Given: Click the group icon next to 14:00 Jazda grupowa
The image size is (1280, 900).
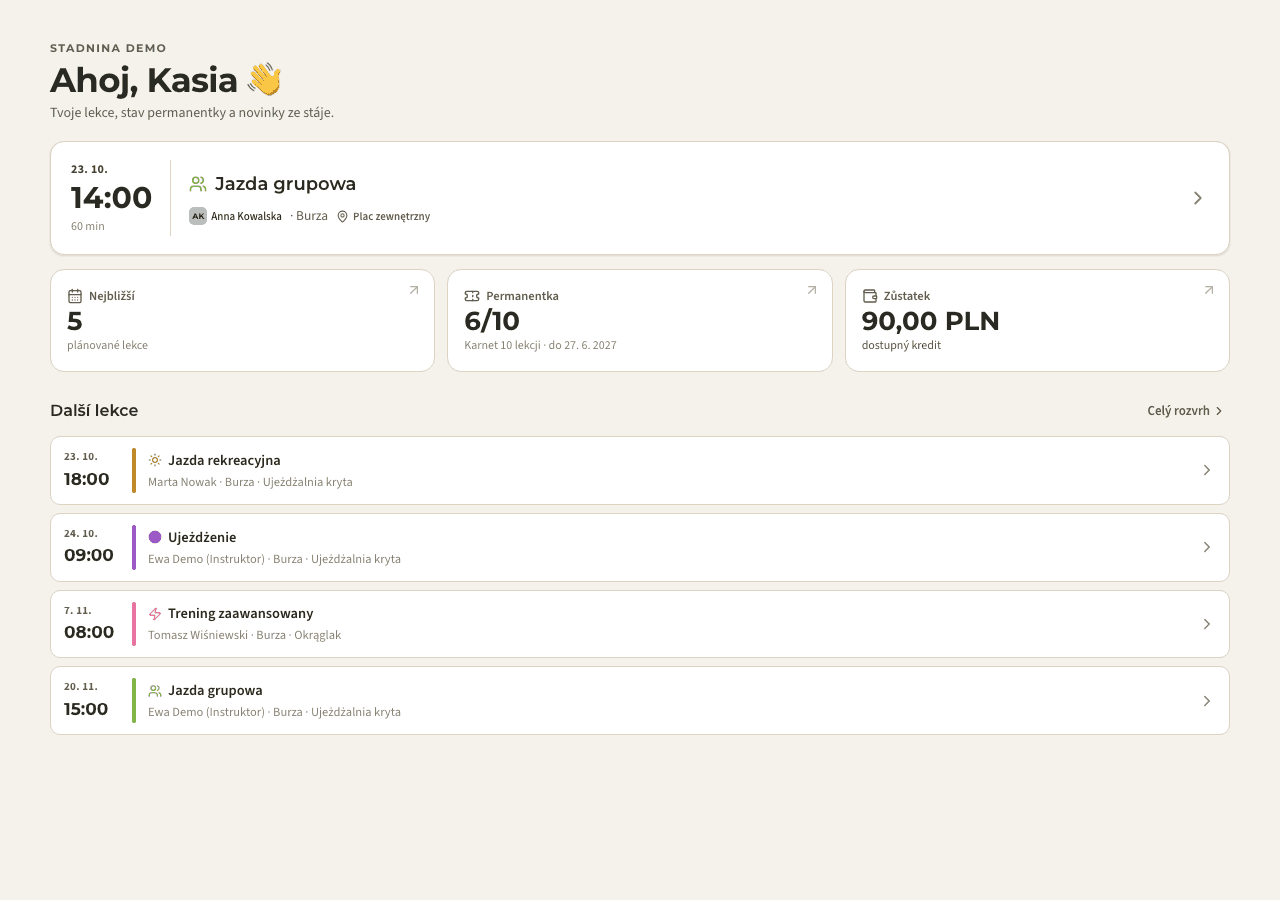Looking at the screenshot, I should (x=198, y=184).
